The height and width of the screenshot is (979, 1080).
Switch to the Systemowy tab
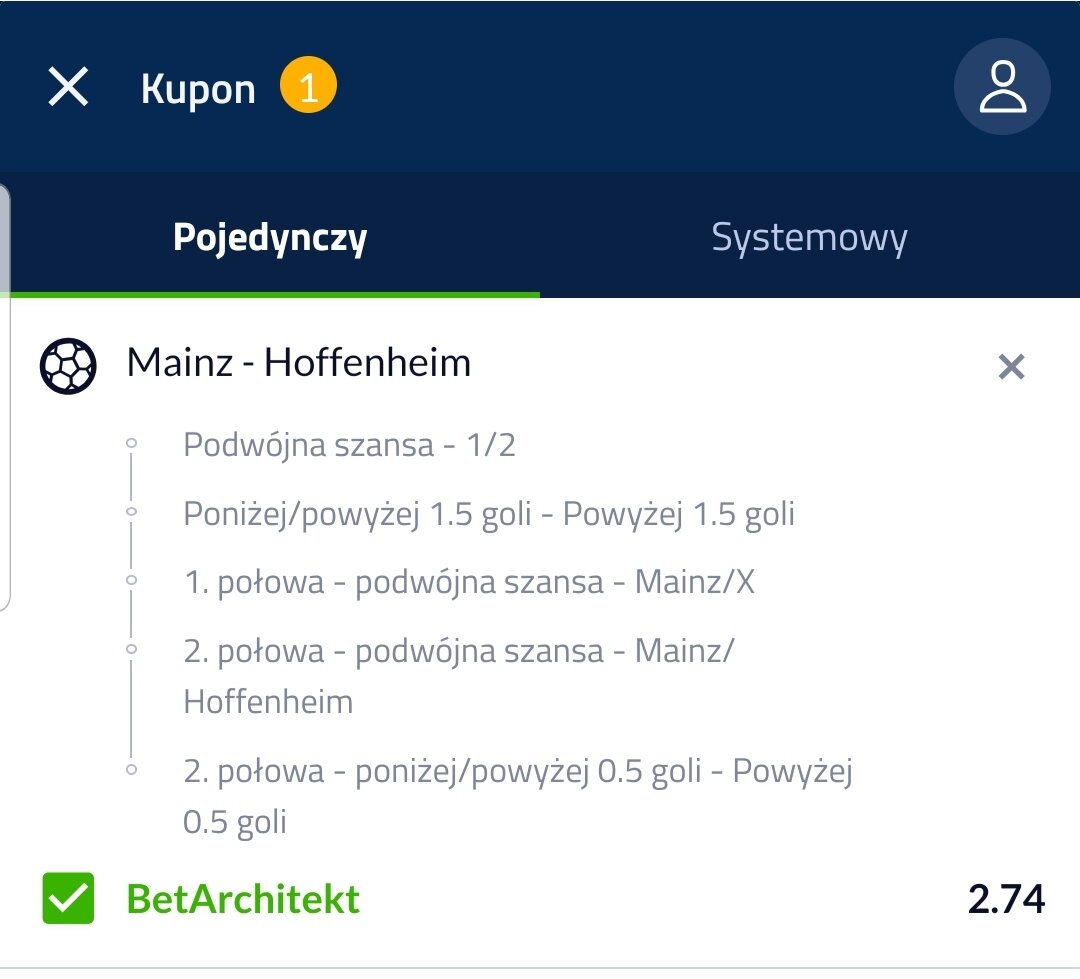[809, 238]
